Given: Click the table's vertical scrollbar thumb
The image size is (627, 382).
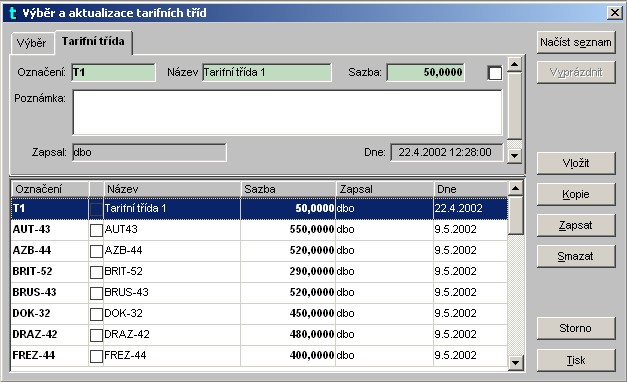Looking at the screenshot, I should (x=515, y=215).
